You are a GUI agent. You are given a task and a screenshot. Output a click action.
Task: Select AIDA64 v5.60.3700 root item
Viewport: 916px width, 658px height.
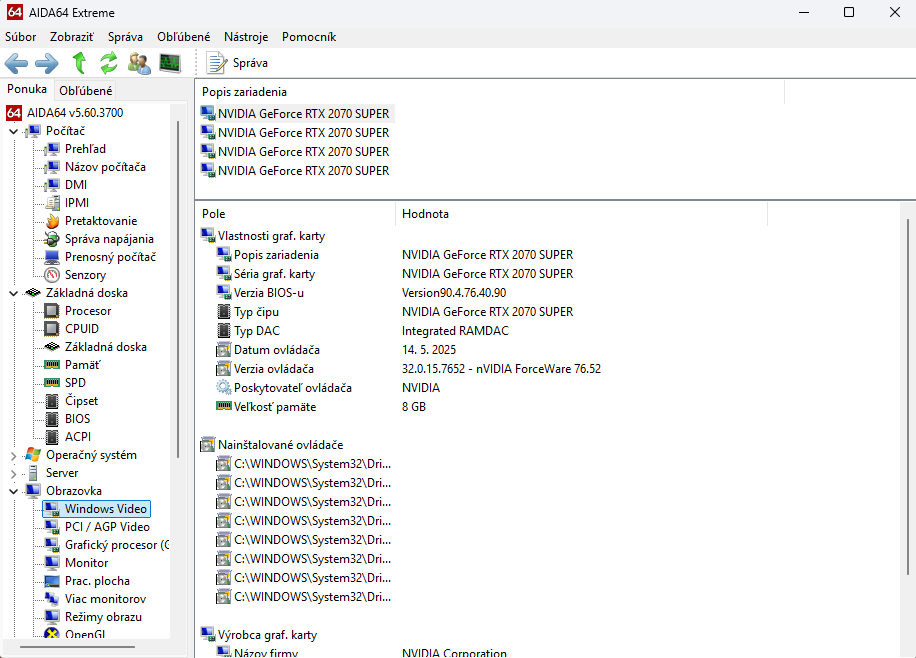(x=65, y=113)
